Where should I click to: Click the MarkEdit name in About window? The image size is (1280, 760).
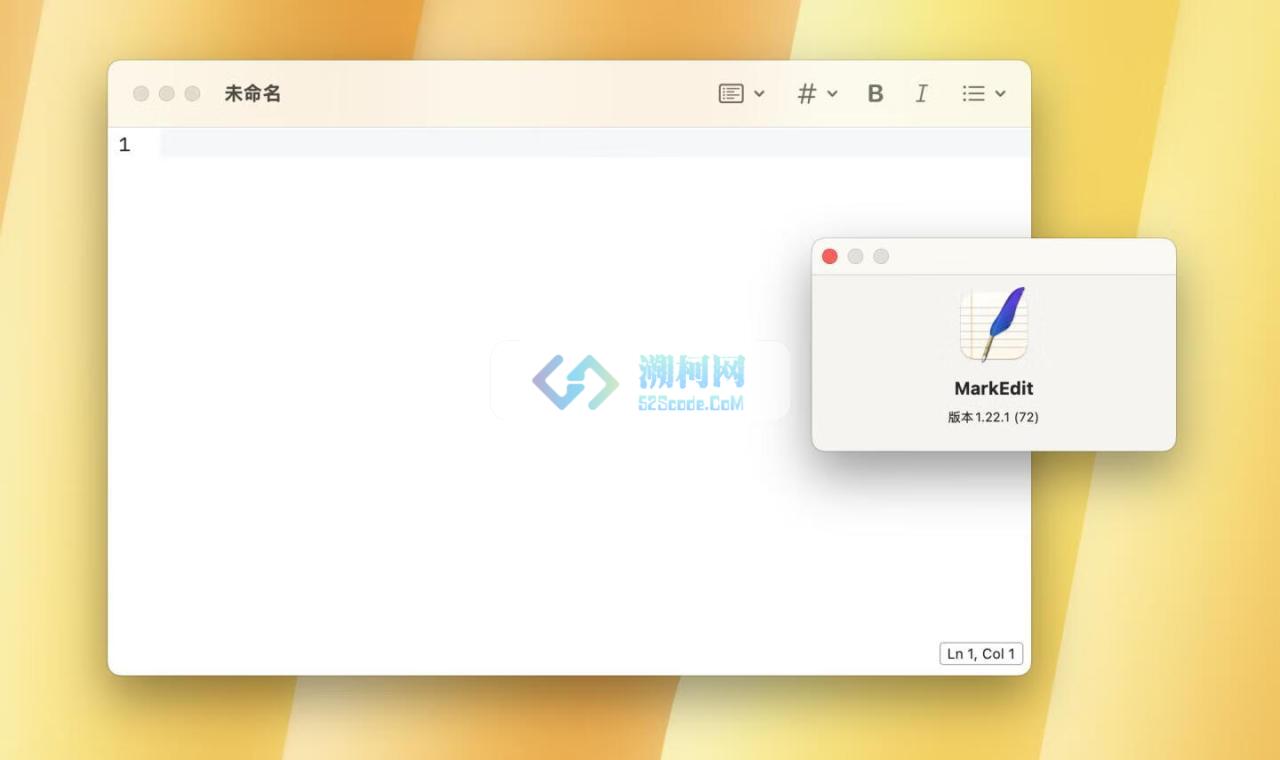[x=994, y=388]
